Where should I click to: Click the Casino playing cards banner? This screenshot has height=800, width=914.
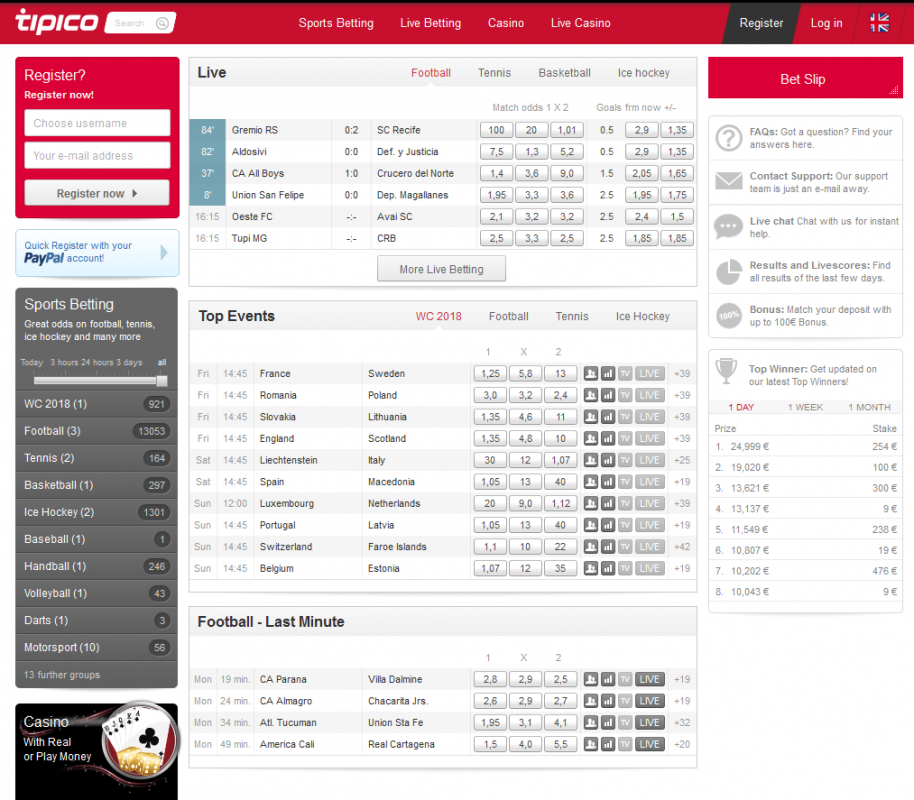point(97,751)
